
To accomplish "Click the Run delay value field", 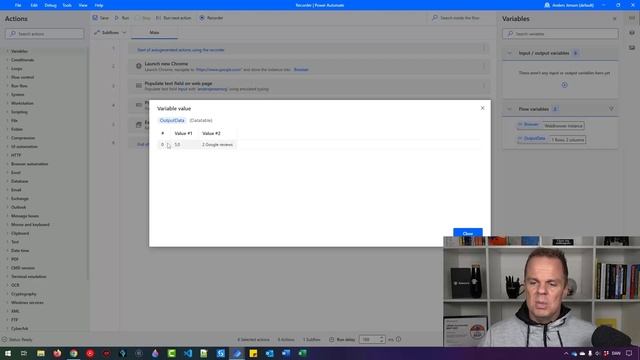I will (x=369, y=340).
